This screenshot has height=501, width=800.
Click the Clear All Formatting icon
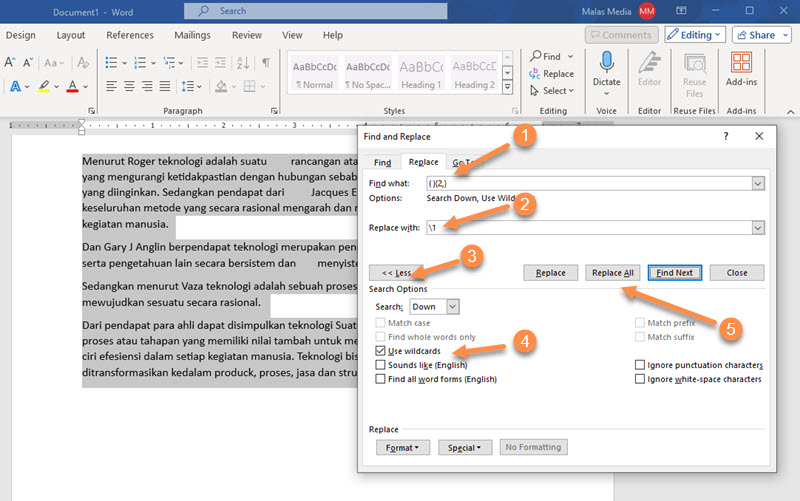coord(83,63)
